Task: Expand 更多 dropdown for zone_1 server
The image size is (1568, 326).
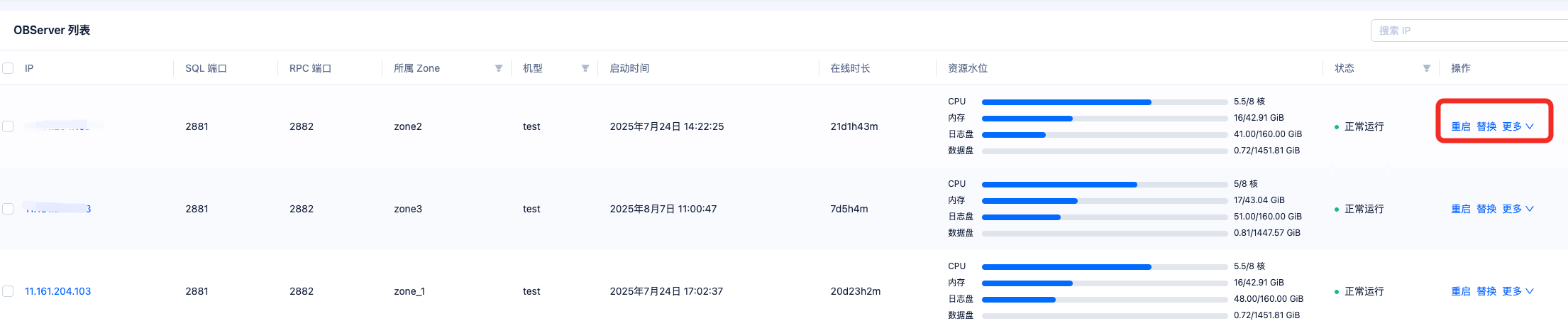Action: tap(1518, 291)
